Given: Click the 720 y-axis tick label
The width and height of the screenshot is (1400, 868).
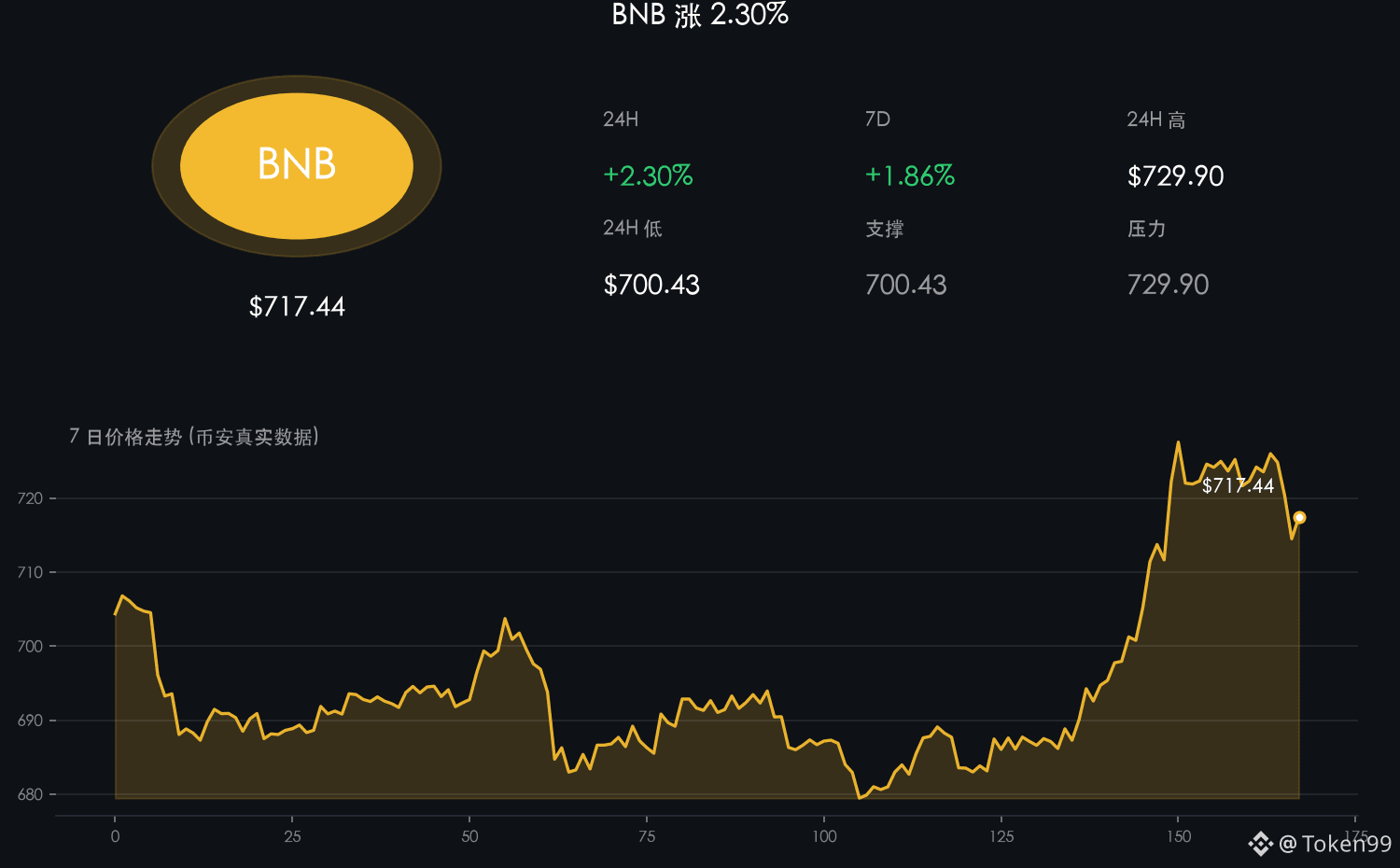Looking at the screenshot, I should (x=30, y=498).
